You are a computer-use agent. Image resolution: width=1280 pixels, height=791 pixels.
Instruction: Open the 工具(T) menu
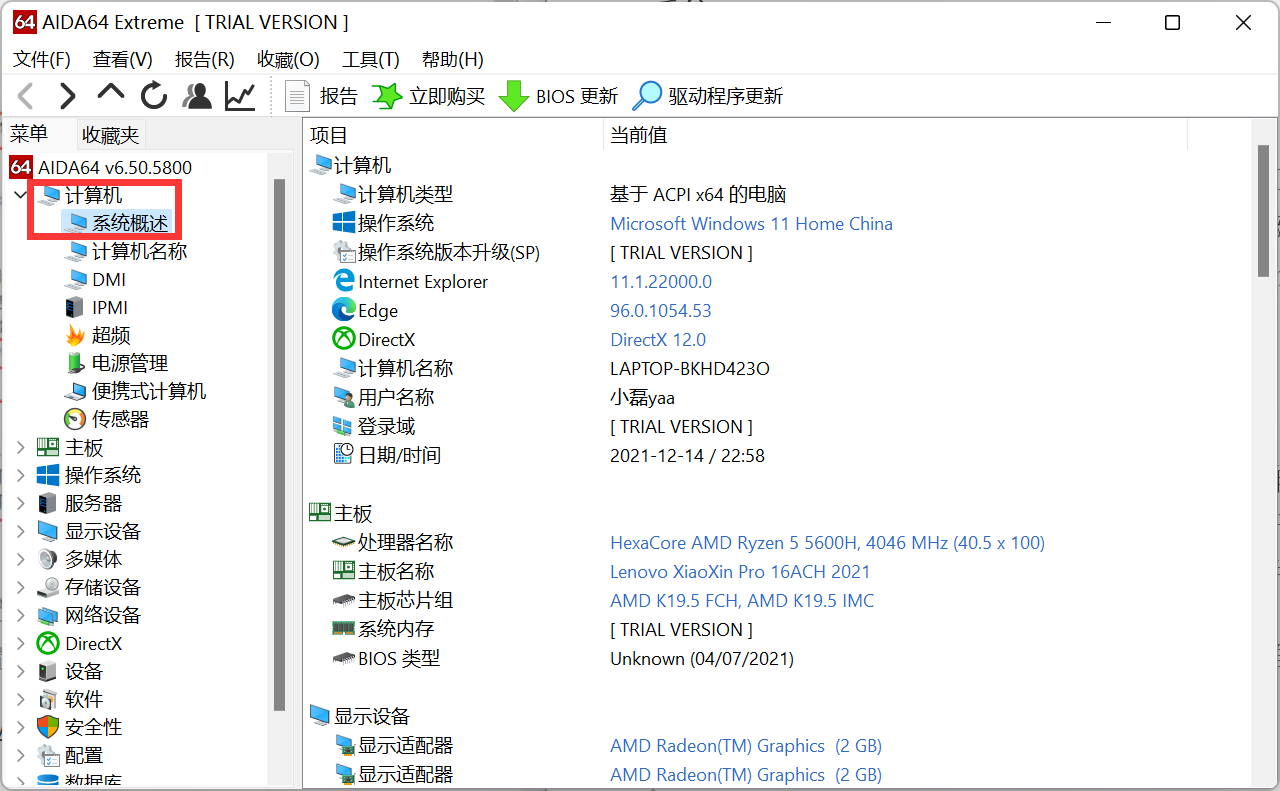370,60
